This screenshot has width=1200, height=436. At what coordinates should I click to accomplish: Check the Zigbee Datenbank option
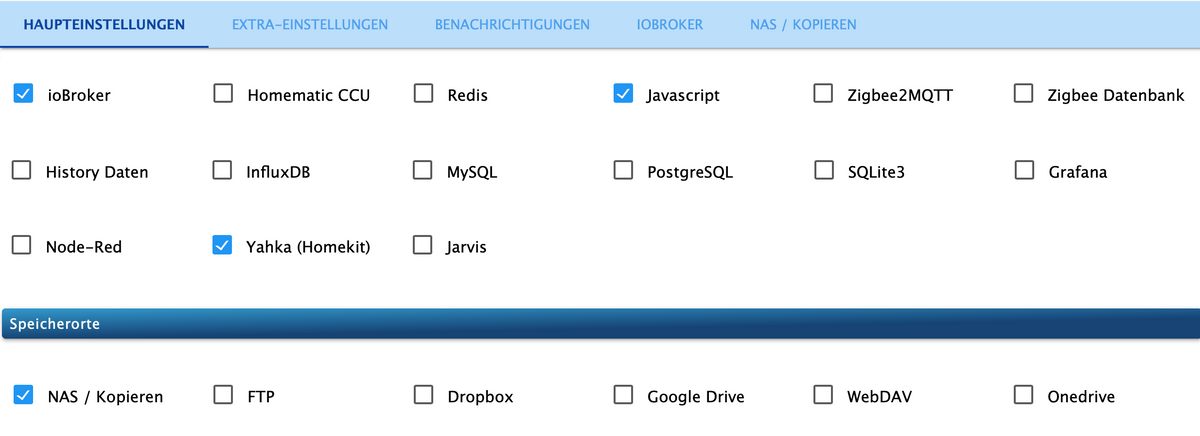click(x=1023, y=94)
